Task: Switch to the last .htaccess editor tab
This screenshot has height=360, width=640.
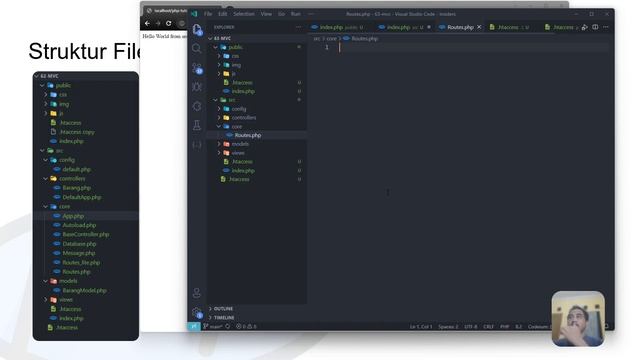Action: pos(562,27)
